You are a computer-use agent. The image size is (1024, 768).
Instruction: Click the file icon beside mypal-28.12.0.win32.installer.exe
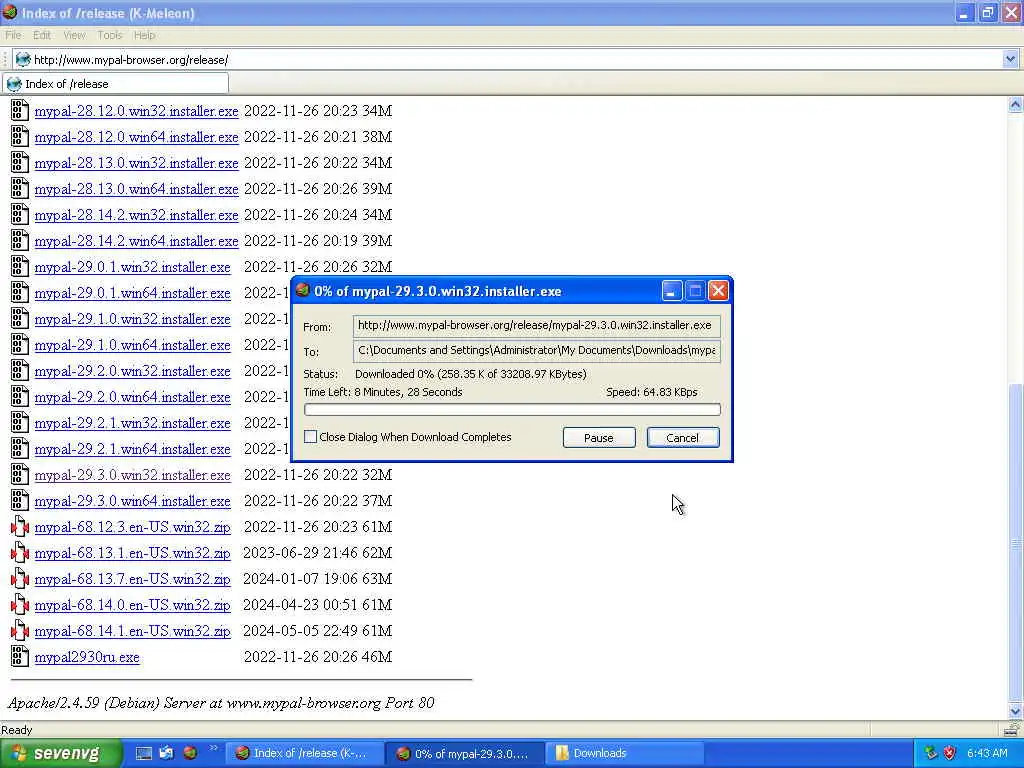click(20, 110)
